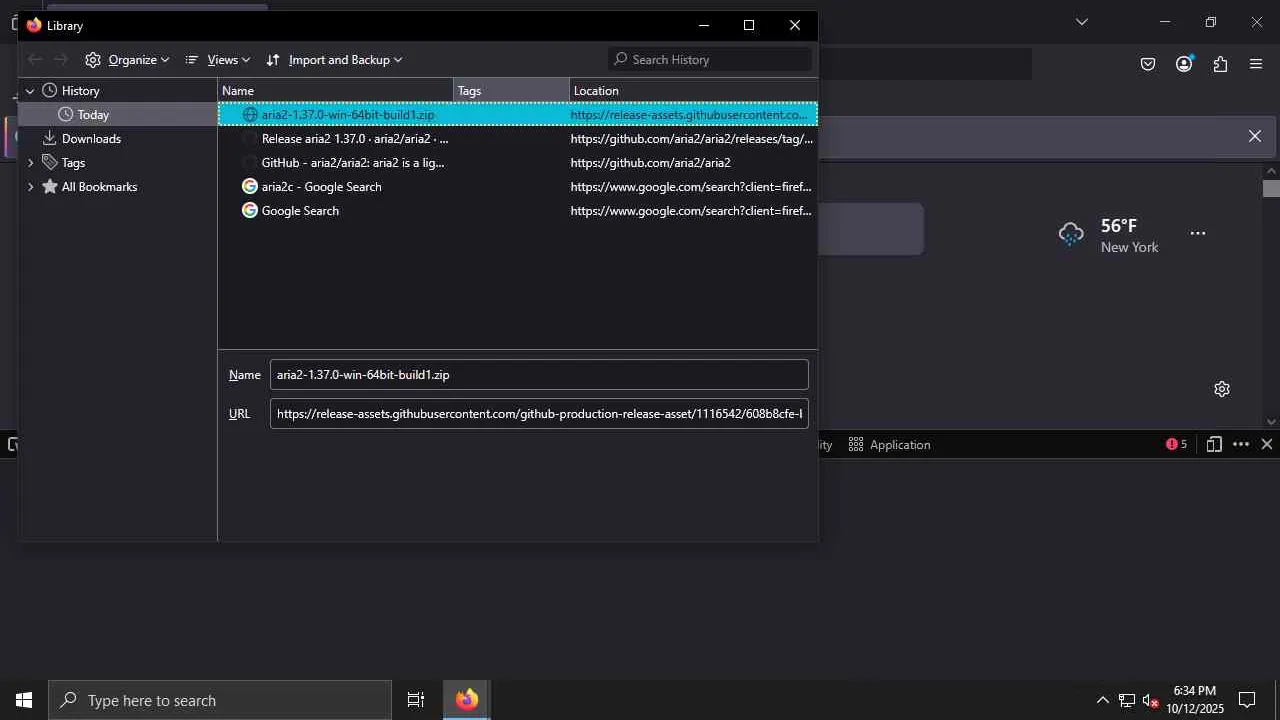
Task: Sort by the Tags column header
Action: click(511, 91)
